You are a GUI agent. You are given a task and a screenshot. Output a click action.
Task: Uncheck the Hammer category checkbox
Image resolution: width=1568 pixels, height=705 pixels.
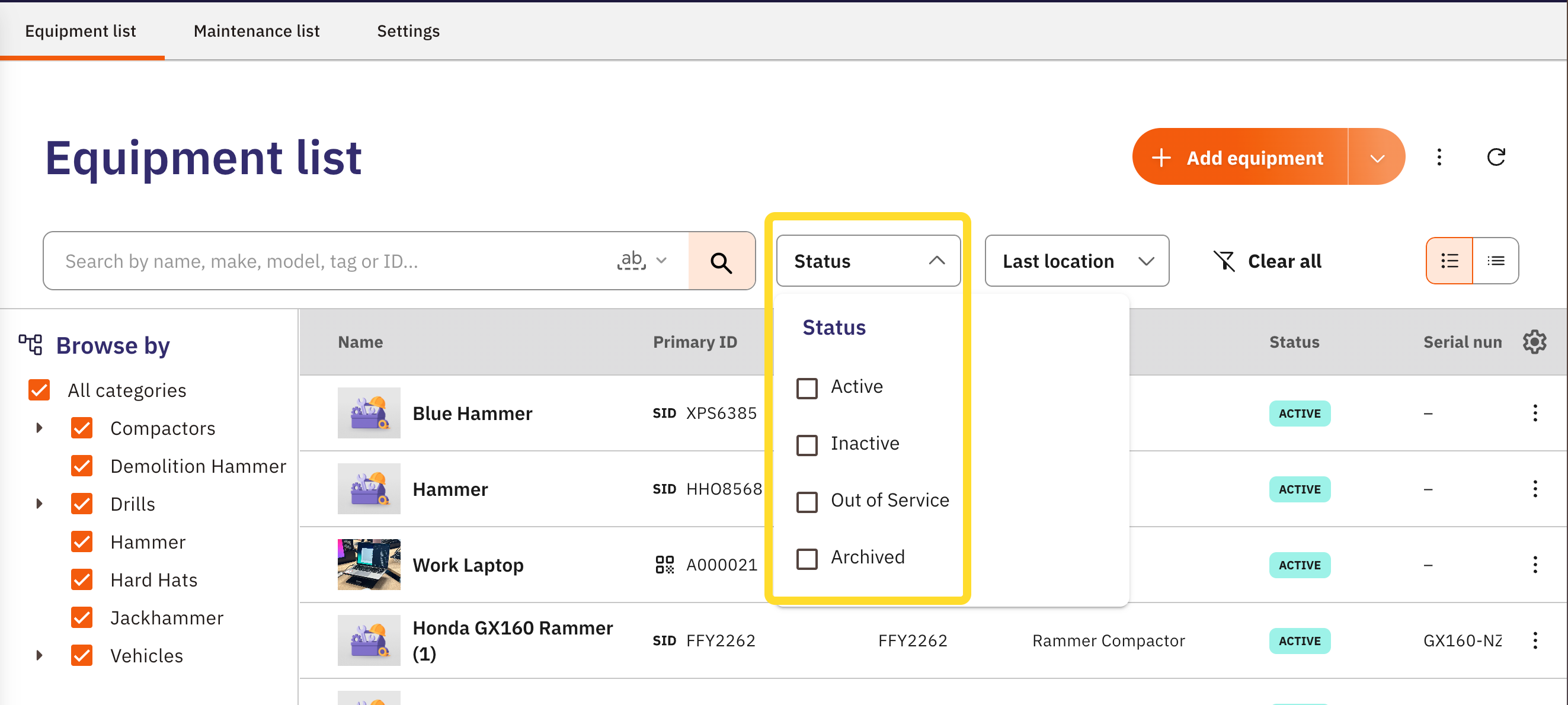[x=82, y=541]
